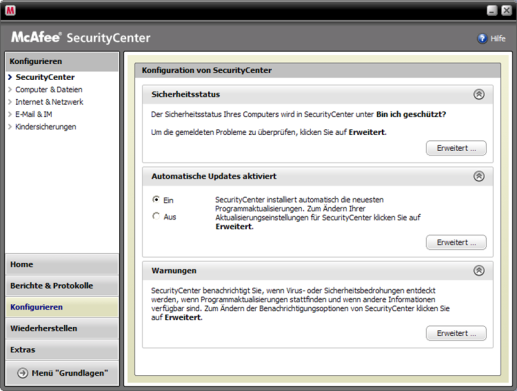The width and height of the screenshot is (517, 391).
Task: Open Berichte & Protokolle
Action: [x=62, y=286]
